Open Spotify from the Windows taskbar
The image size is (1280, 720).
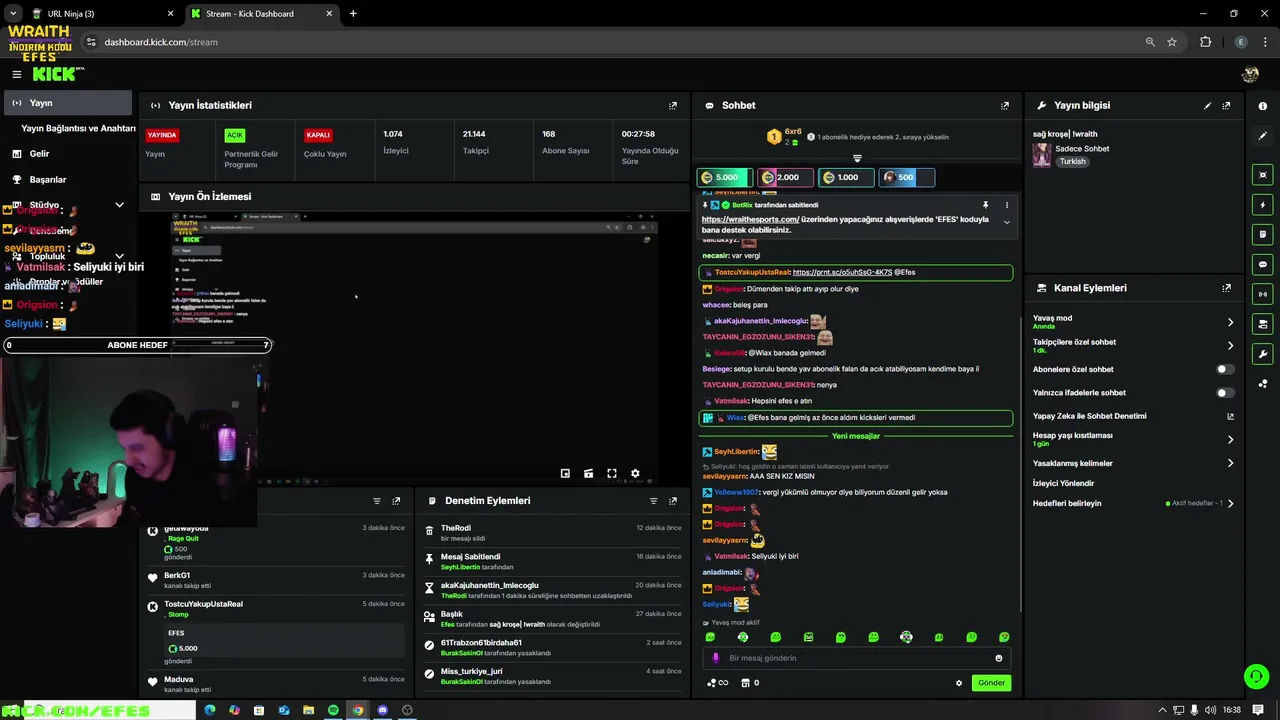coord(333,710)
